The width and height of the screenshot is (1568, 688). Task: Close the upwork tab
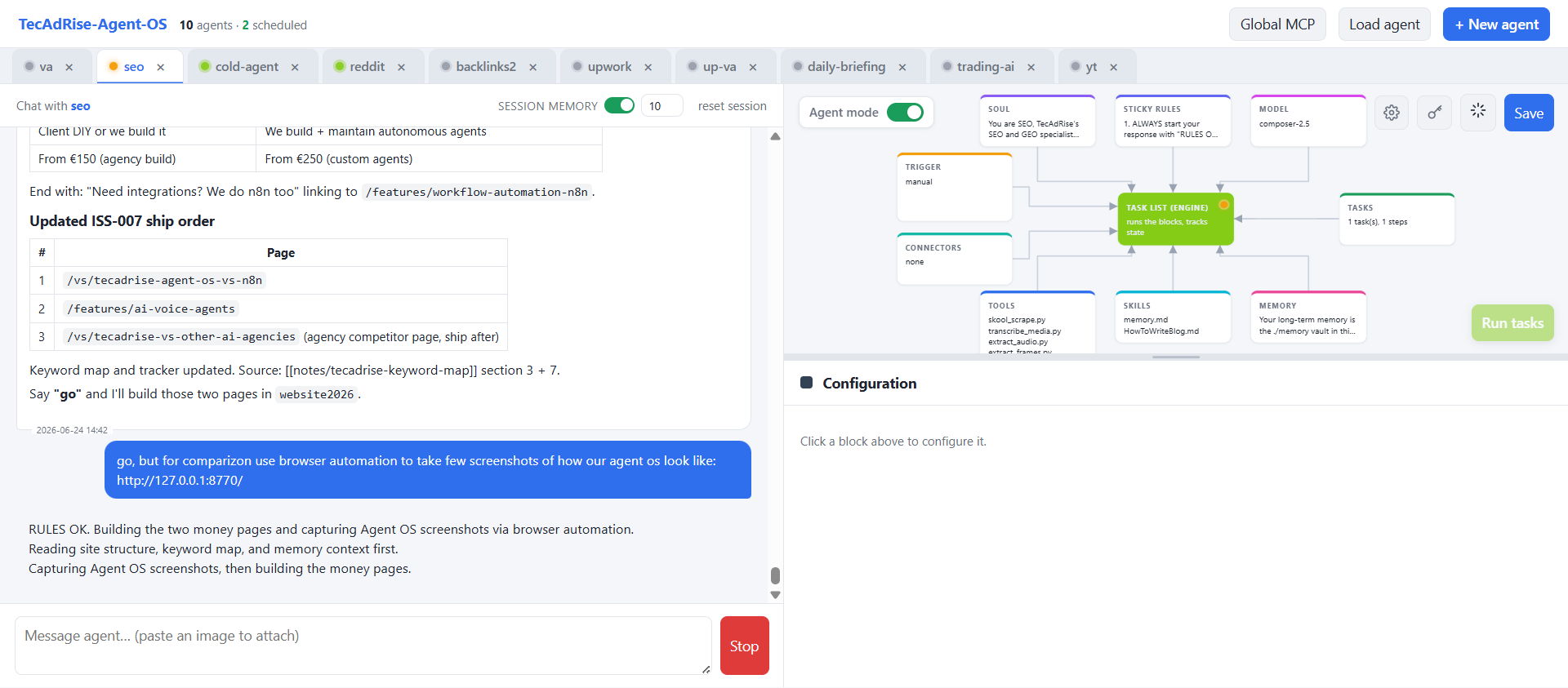648,67
